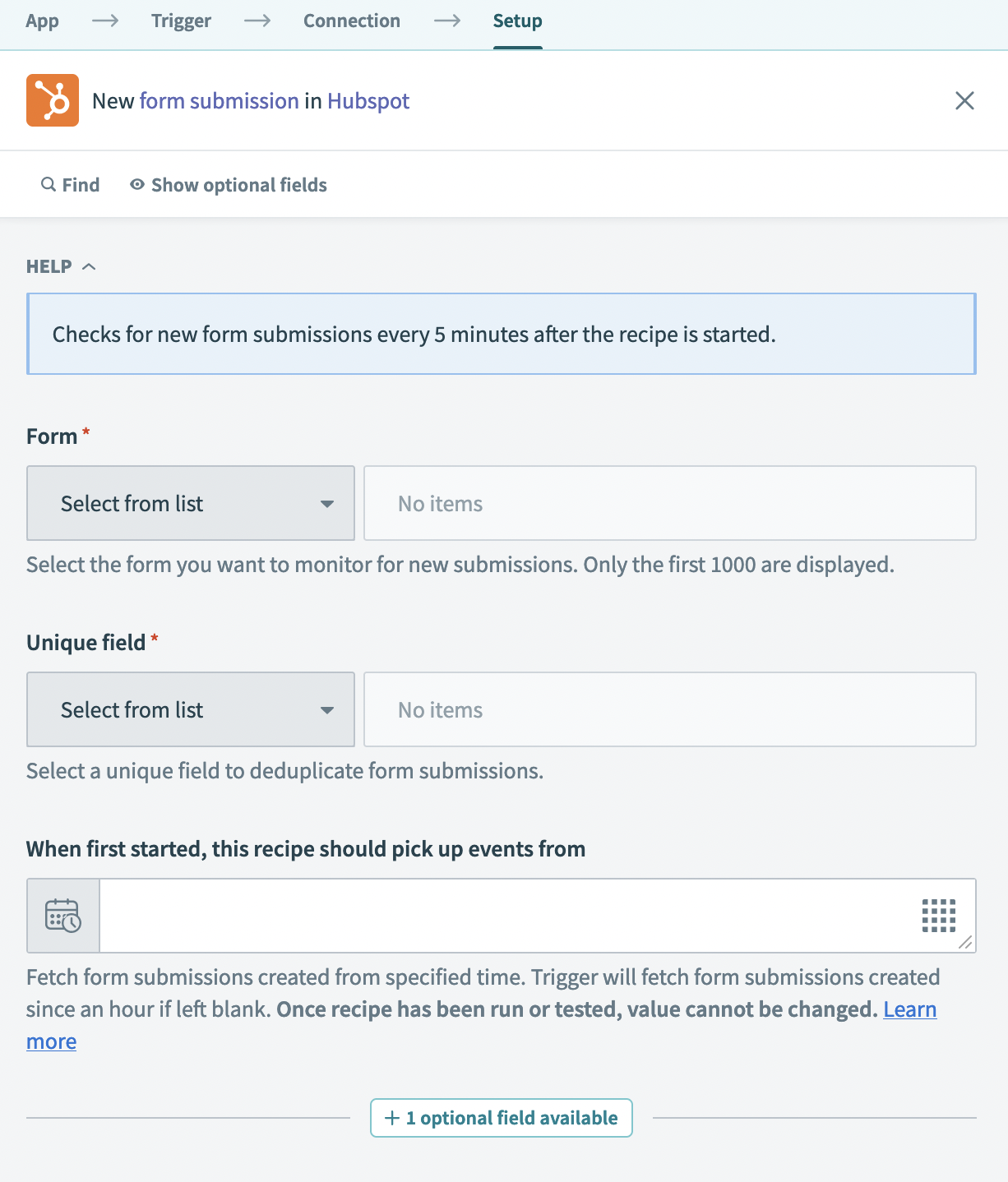Open the Form dropdown arrow

(327, 503)
